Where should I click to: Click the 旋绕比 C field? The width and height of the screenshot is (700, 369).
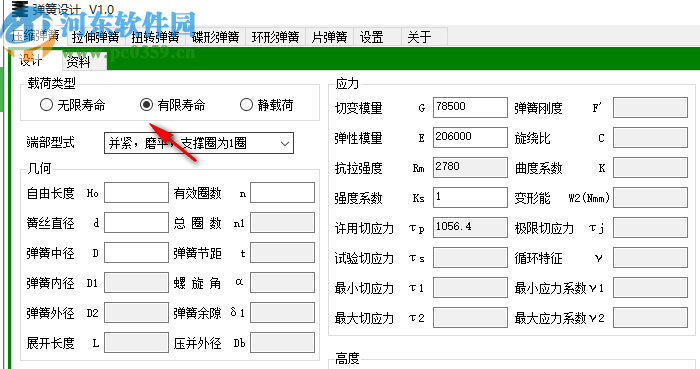650,137
